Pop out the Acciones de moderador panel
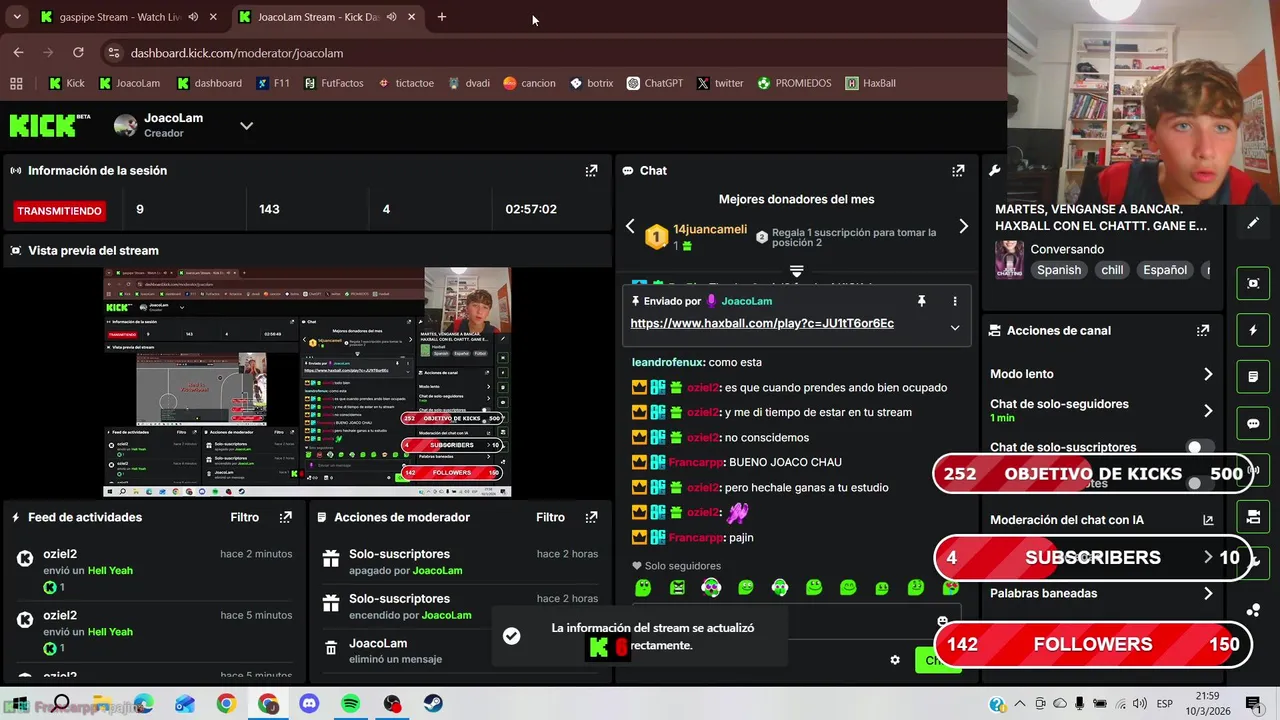 pos(591,517)
